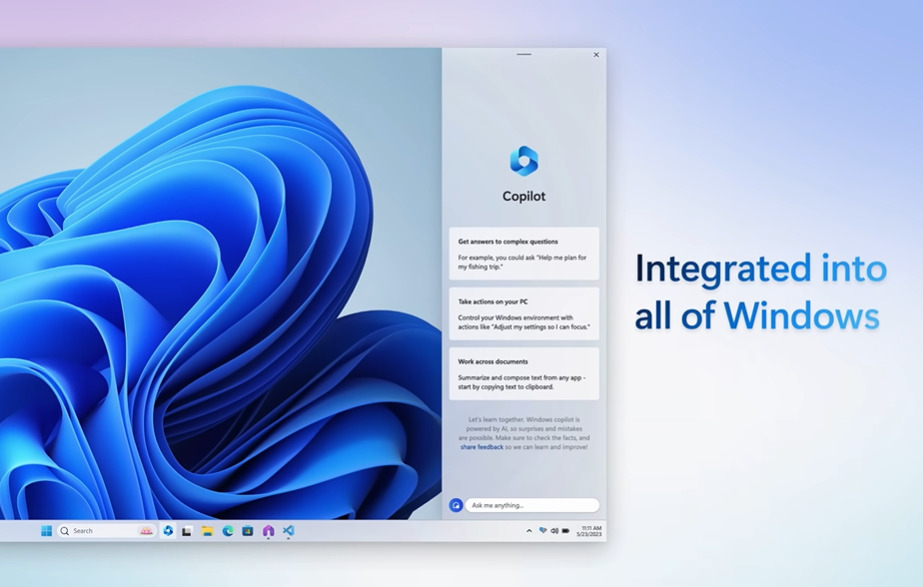This screenshot has height=587, width=923.
Task: Open the 'share feedback' link
Action: [482, 447]
